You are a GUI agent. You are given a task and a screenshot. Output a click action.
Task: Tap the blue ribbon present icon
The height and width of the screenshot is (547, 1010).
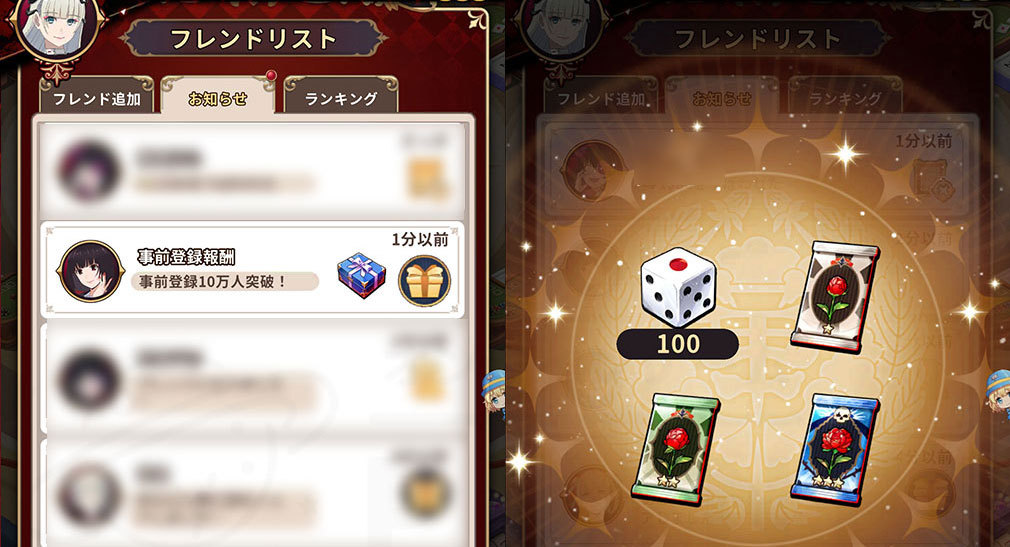[362, 275]
